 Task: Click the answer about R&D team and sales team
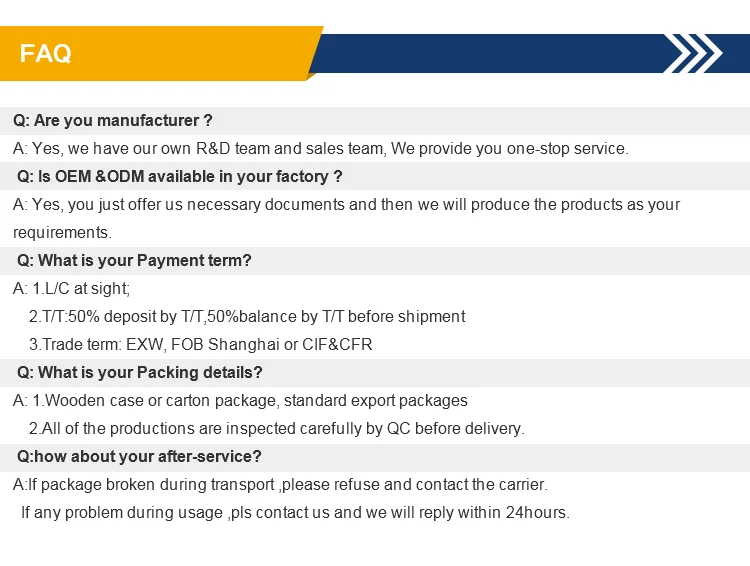[320, 149]
